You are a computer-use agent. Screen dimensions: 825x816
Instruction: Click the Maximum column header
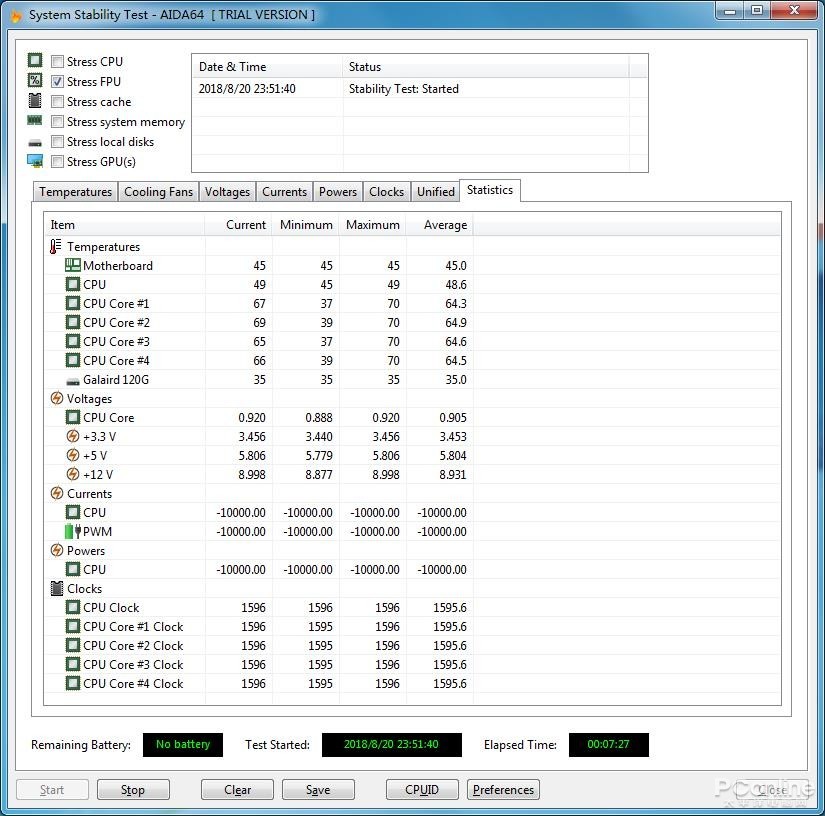pos(373,225)
